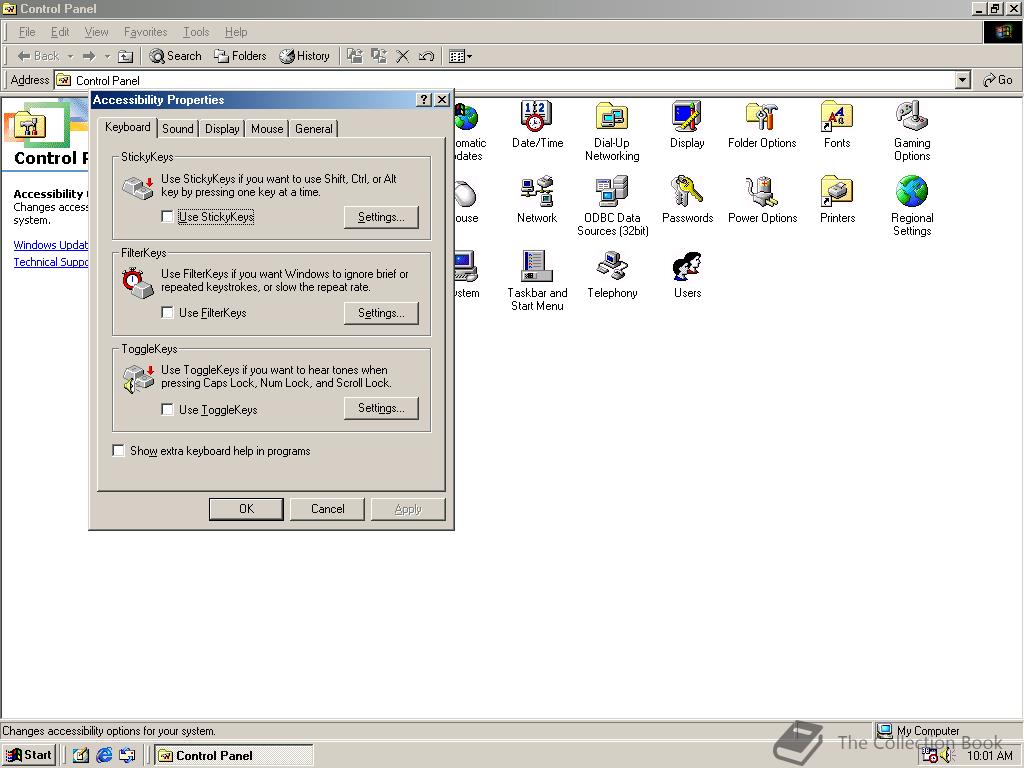Expand the Address bar dropdown arrow
Image resolution: width=1024 pixels, height=768 pixels.
962,80
